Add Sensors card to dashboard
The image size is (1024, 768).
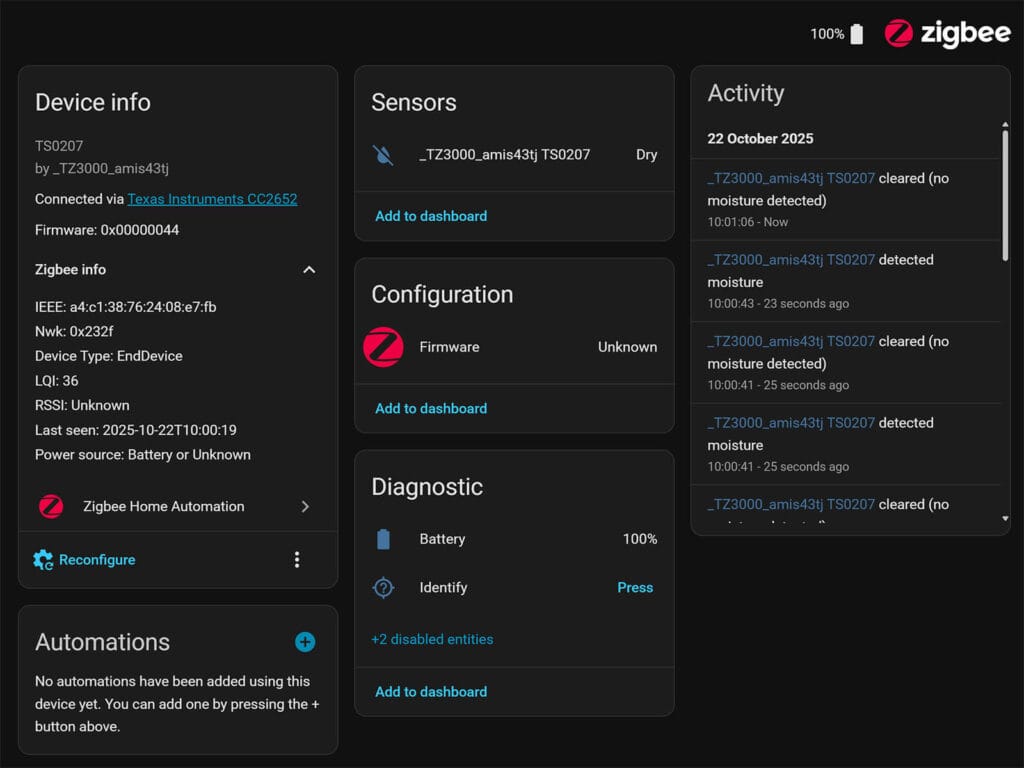click(x=431, y=216)
